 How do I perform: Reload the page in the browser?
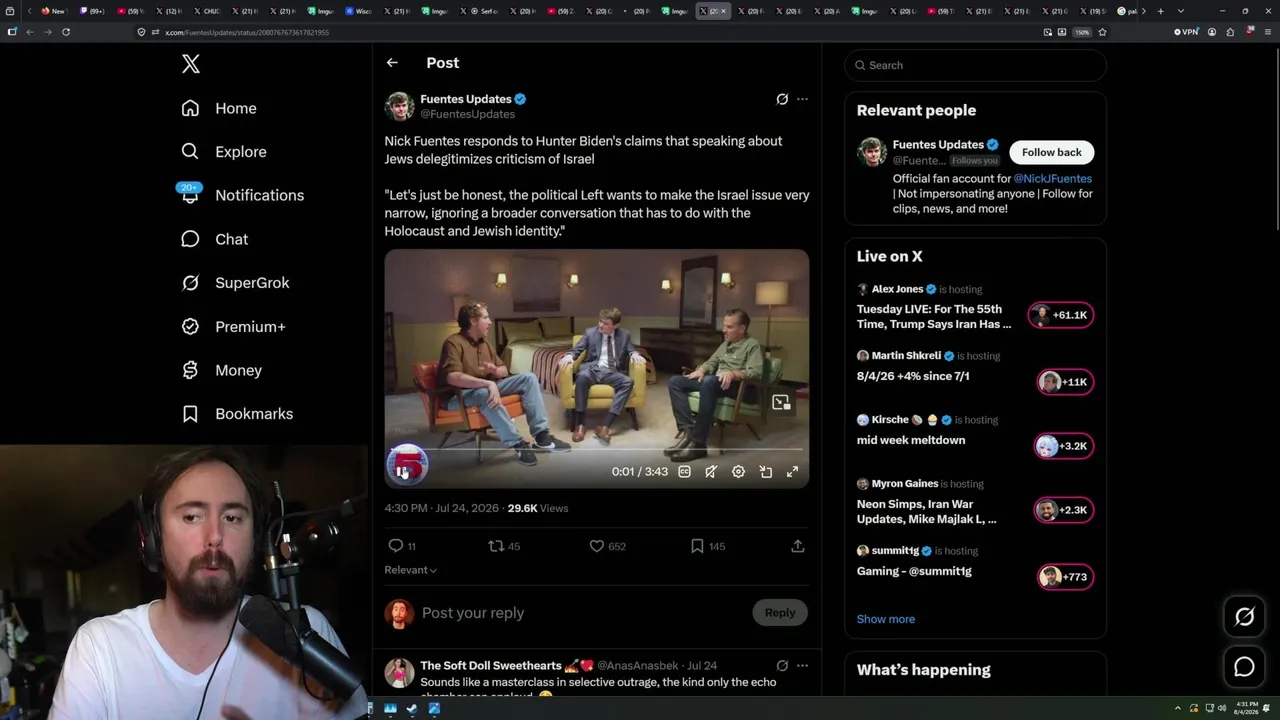(66, 32)
